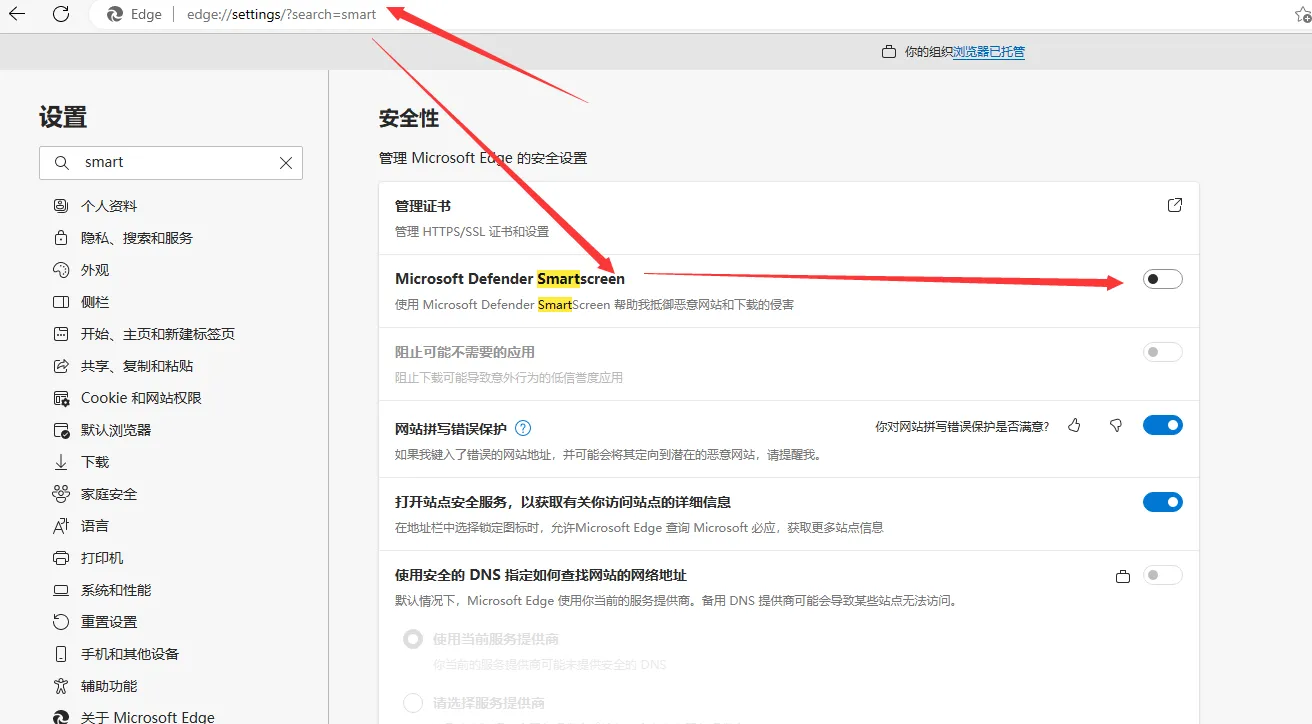Click the Cookie 和网站权限 icon
The width and height of the screenshot is (1312, 724).
coord(61,398)
